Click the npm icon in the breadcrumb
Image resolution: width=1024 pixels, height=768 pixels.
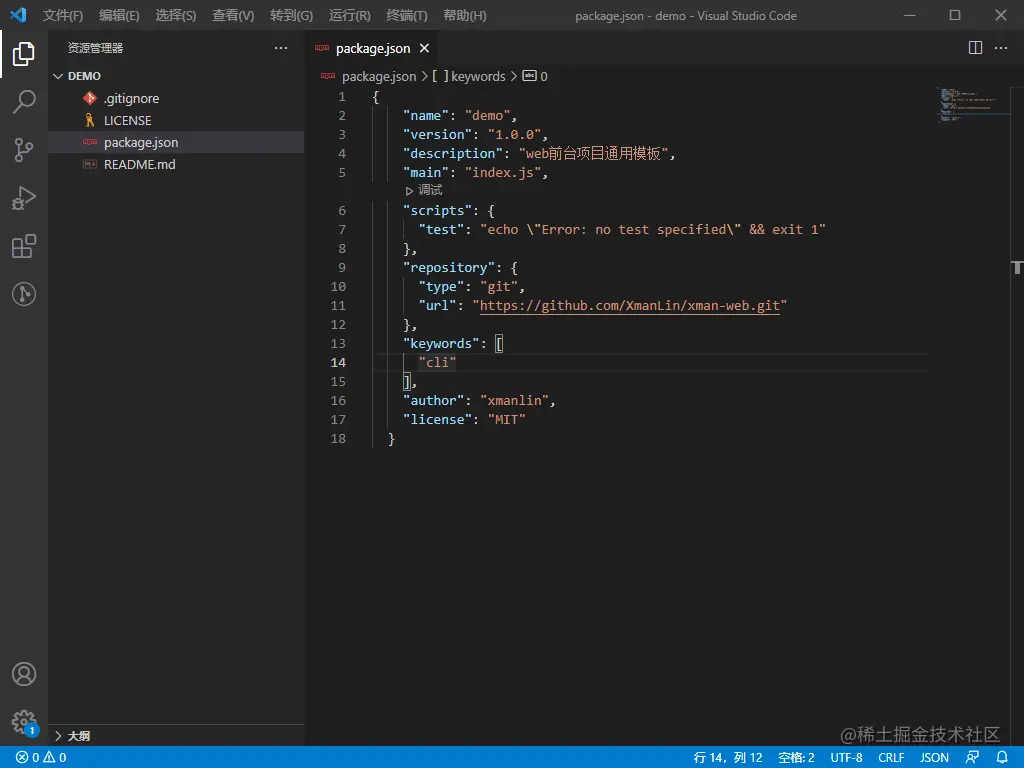328,76
